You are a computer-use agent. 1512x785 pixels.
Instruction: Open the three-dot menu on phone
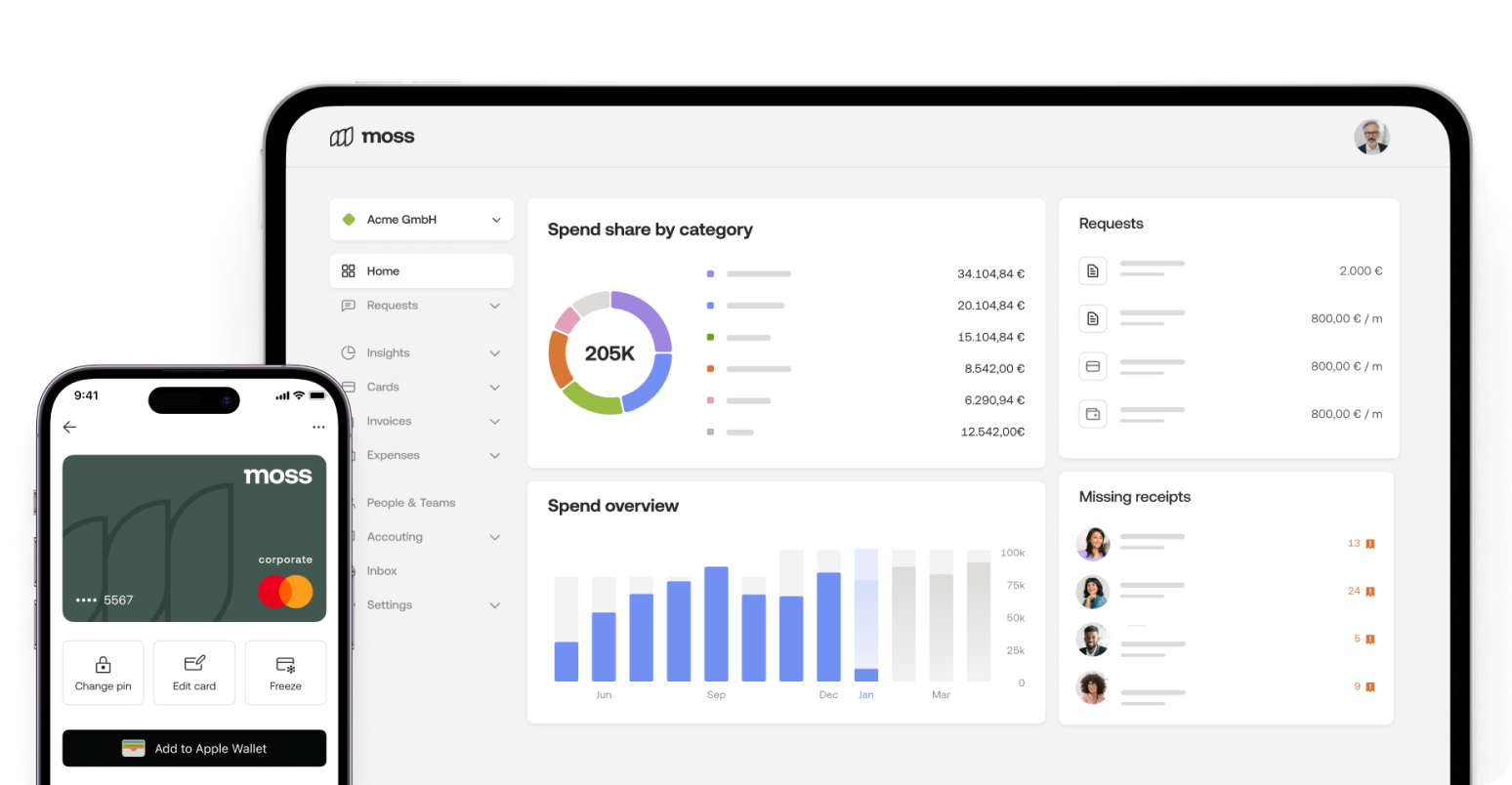tap(318, 427)
